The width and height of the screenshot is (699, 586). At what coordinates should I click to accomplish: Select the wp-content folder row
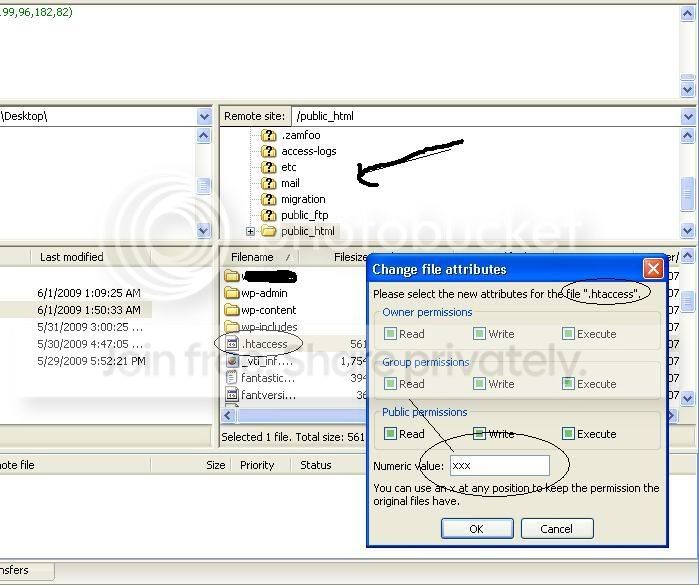(x=294, y=310)
